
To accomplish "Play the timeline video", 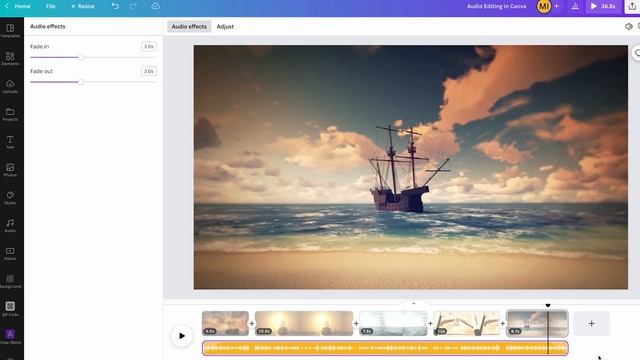I will tap(182, 336).
